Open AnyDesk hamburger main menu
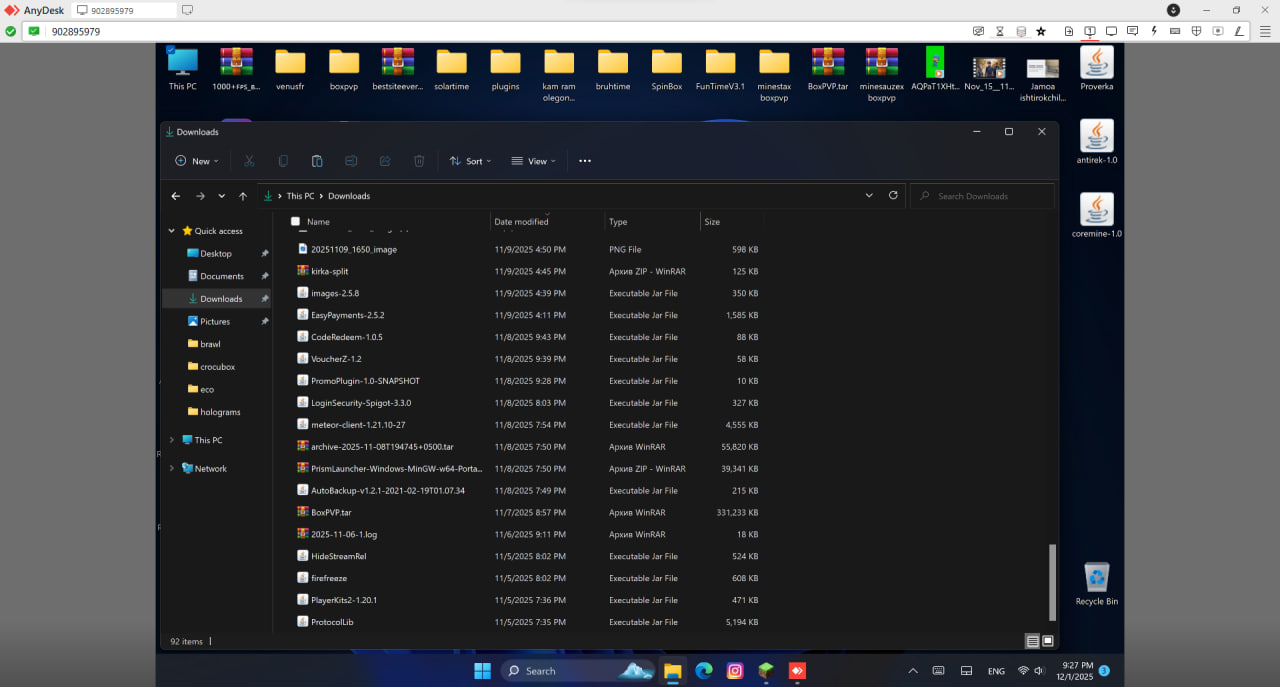This screenshot has height=687, width=1280. [1264, 31]
